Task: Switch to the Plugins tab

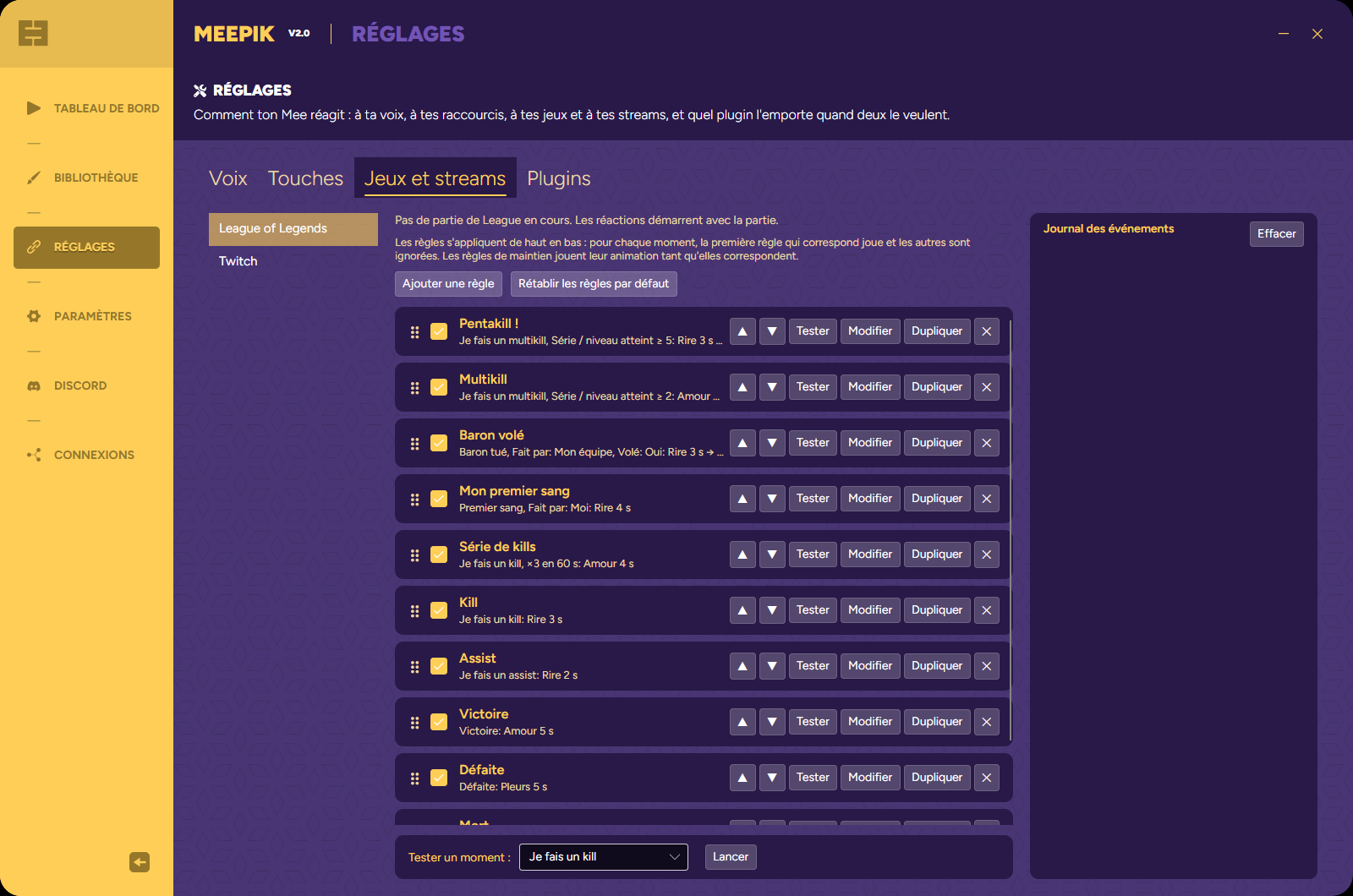Action: click(559, 178)
